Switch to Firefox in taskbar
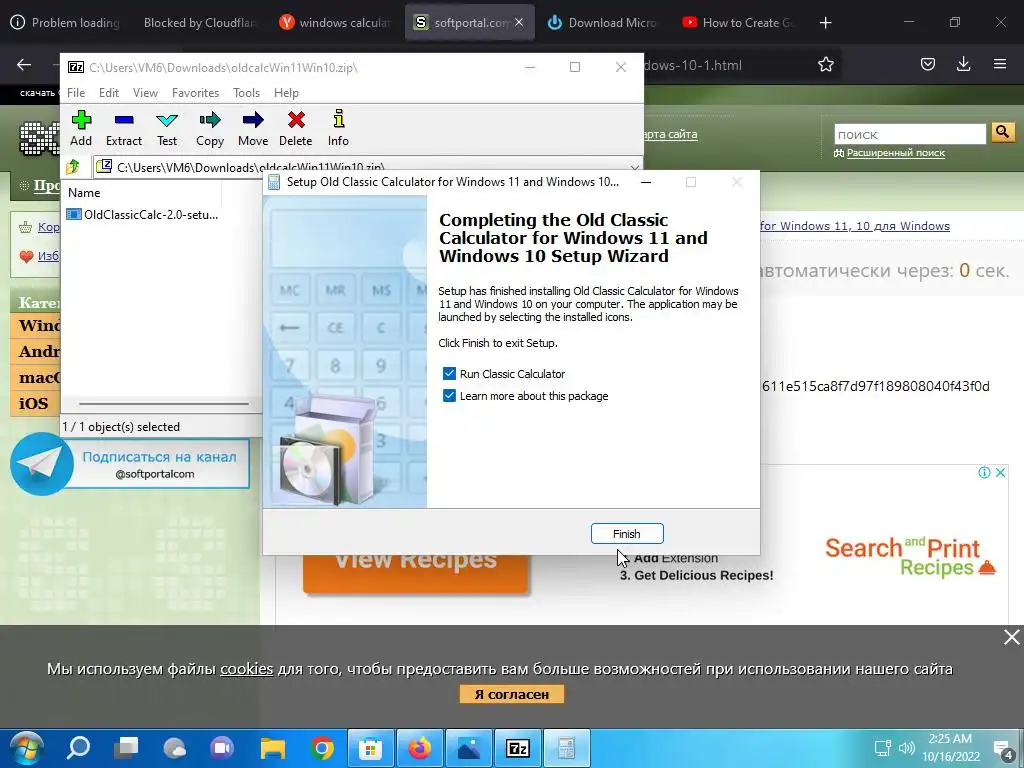Image resolution: width=1024 pixels, height=768 pixels. [x=420, y=748]
